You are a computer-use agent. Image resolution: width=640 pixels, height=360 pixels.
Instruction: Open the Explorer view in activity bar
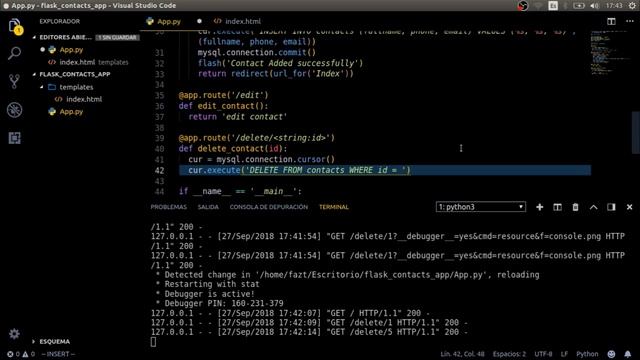(15, 26)
